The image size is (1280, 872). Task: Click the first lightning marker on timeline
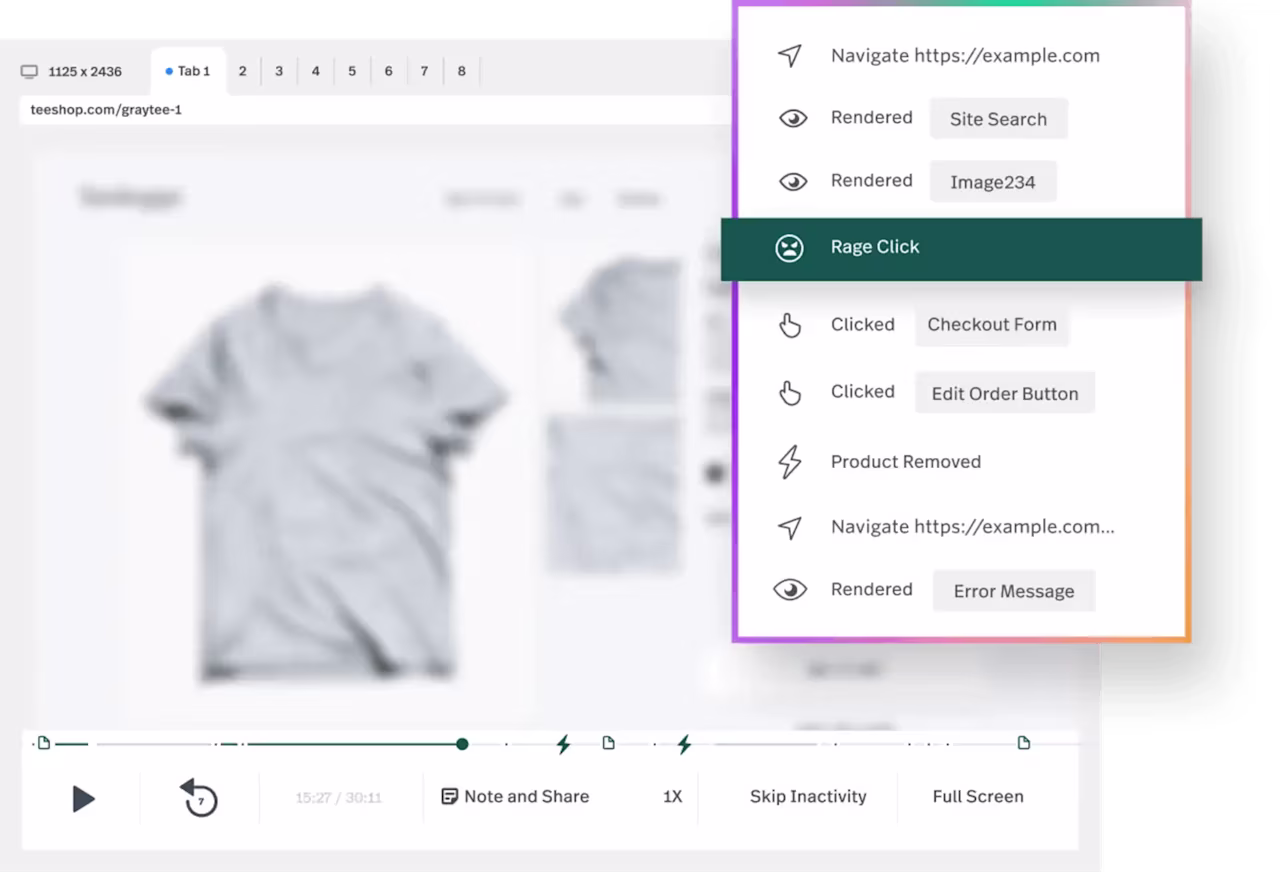[564, 744]
